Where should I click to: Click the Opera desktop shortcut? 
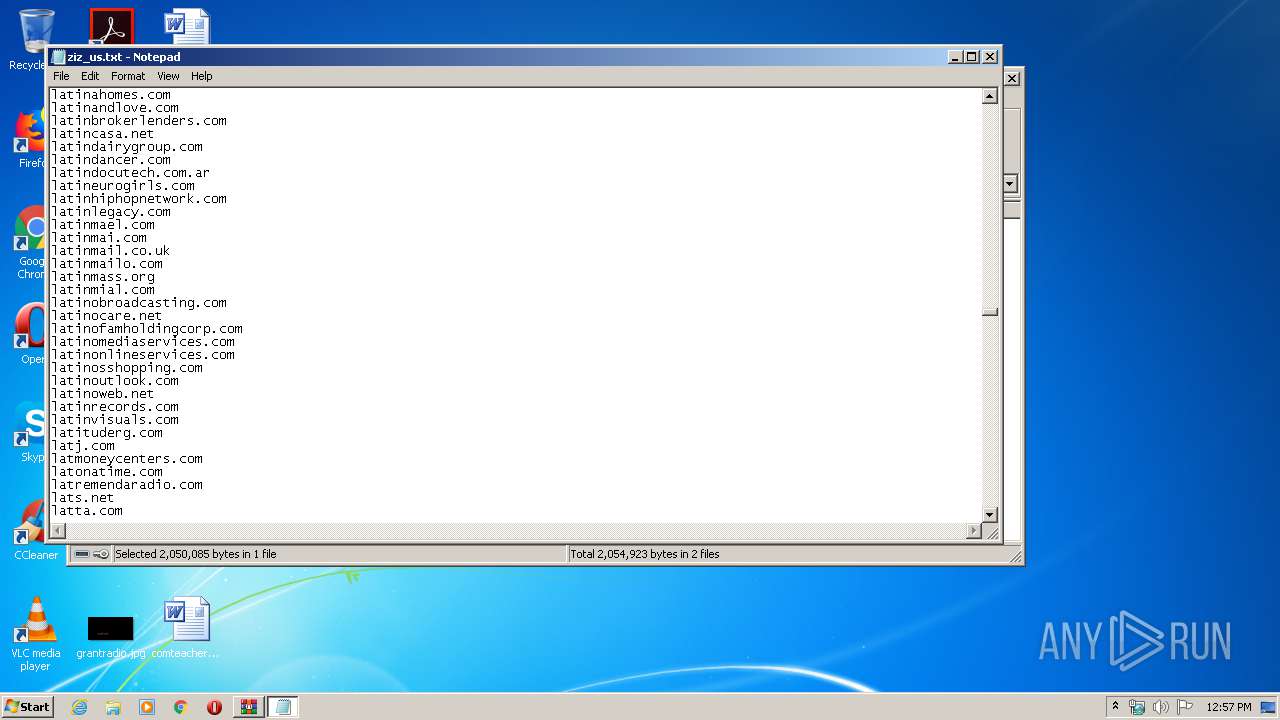tap(30, 333)
